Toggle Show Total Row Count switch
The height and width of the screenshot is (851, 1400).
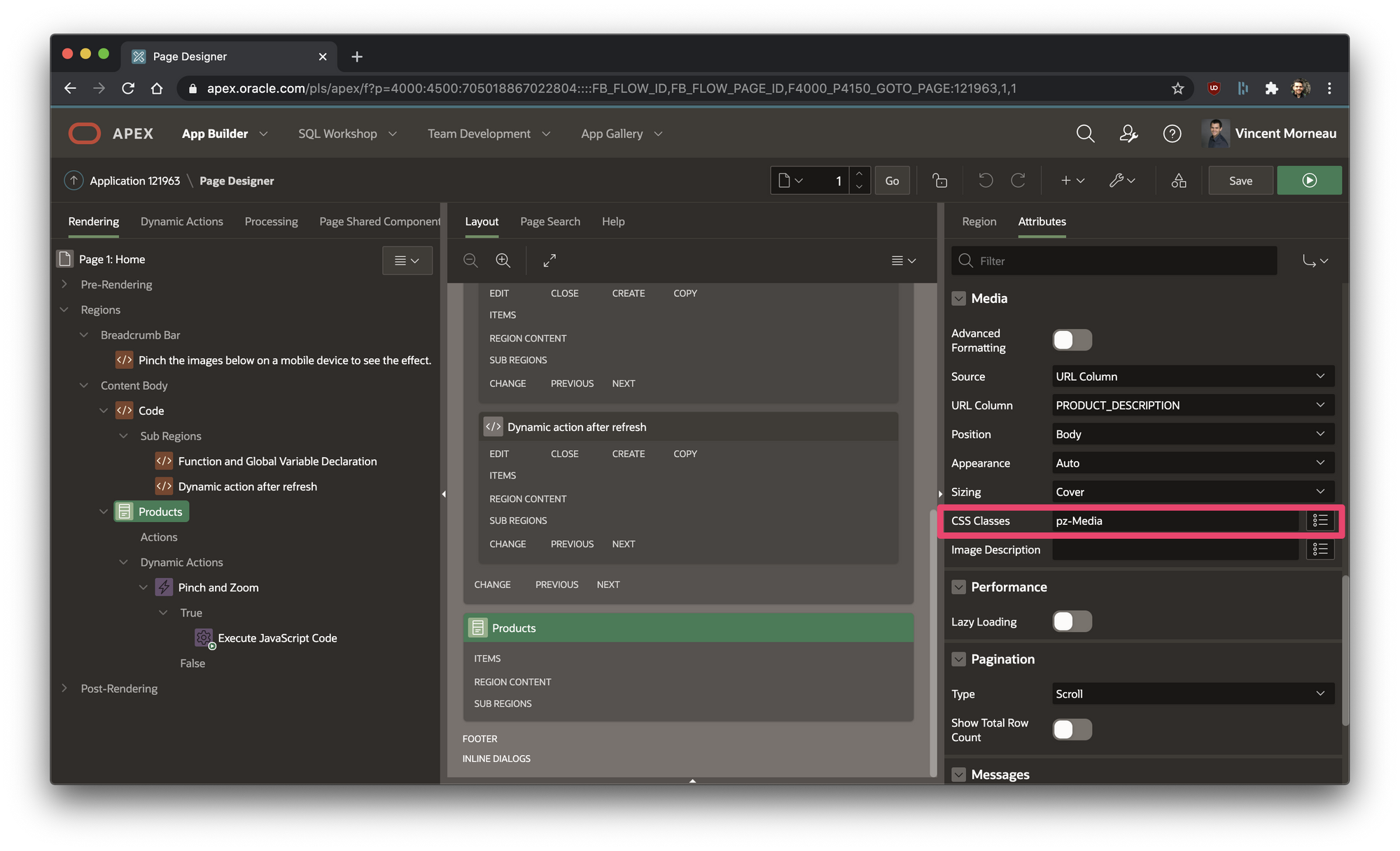[x=1072, y=730]
